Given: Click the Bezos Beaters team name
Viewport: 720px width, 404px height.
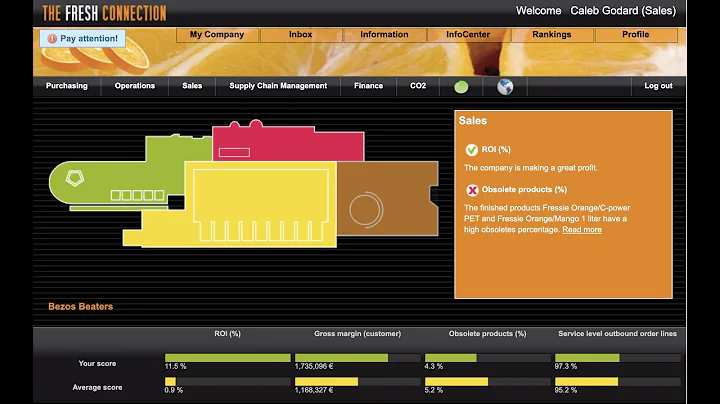Looking at the screenshot, I should coord(81,307).
